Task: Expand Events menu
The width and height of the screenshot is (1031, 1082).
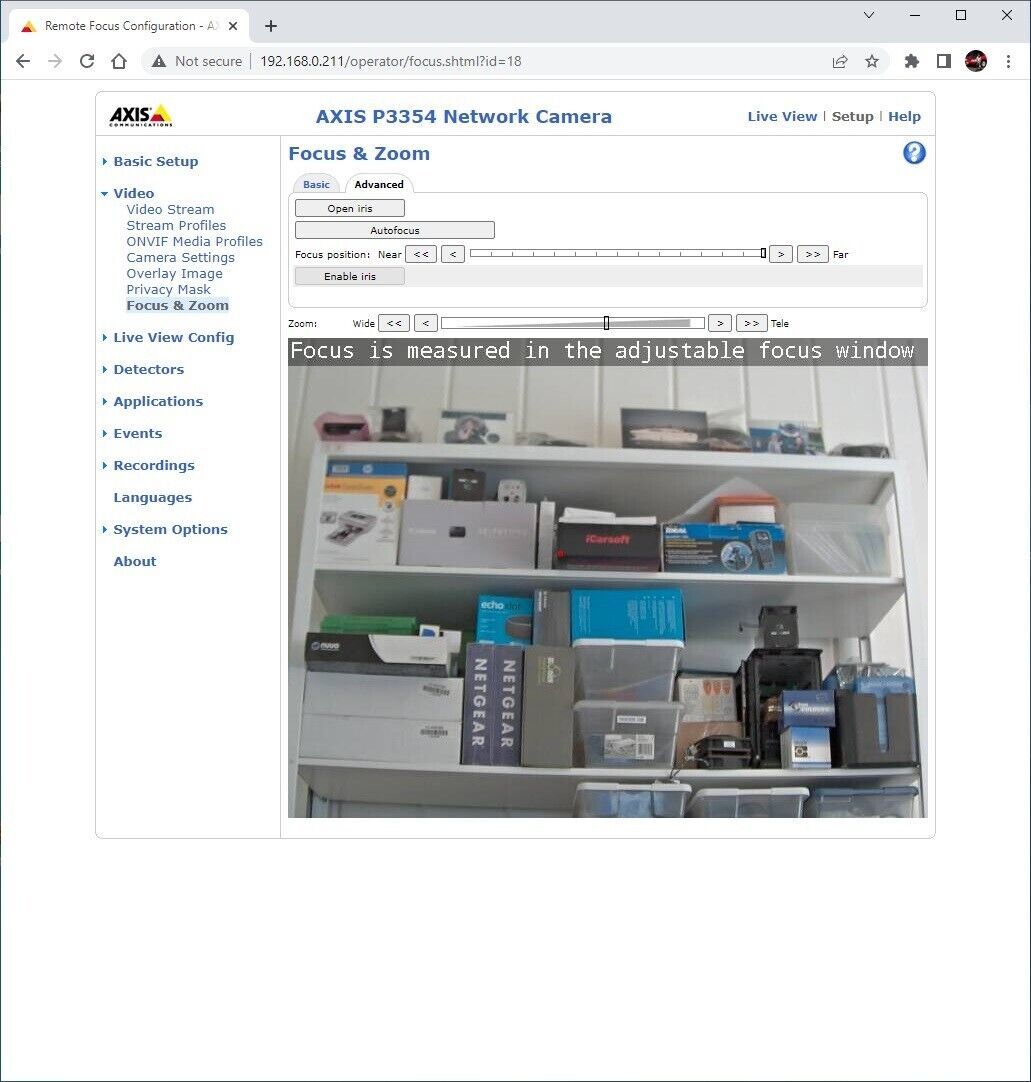Action: coord(137,433)
